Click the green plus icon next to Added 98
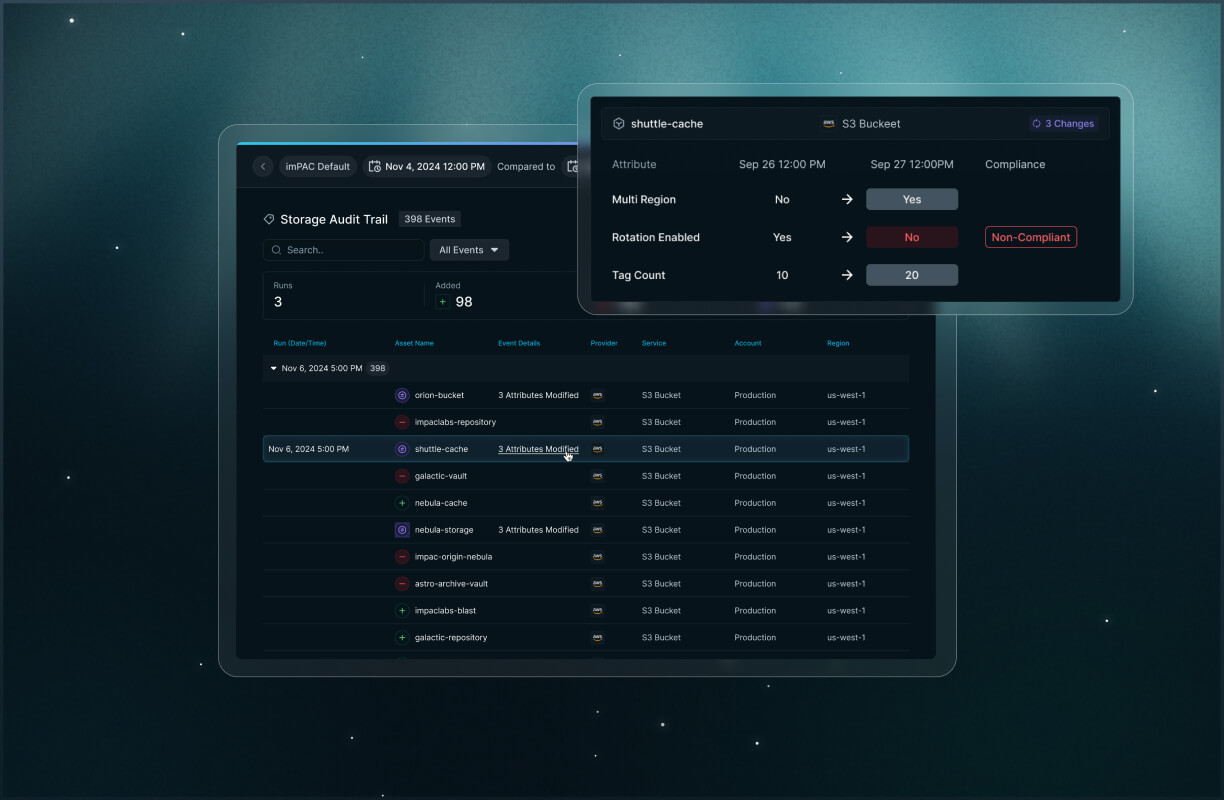 click(444, 301)
